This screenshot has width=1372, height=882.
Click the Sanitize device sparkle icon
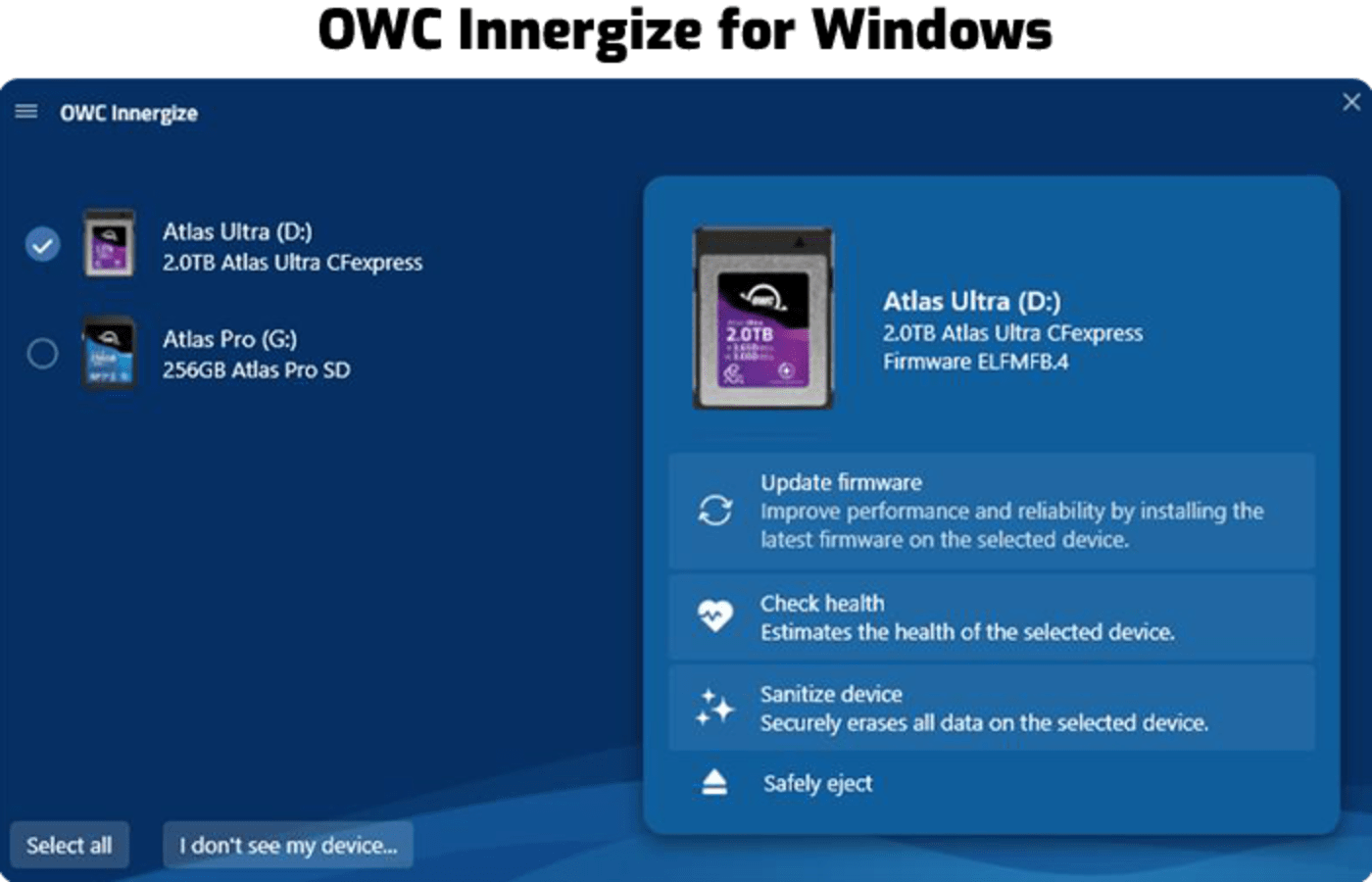(x=715, y=708)
